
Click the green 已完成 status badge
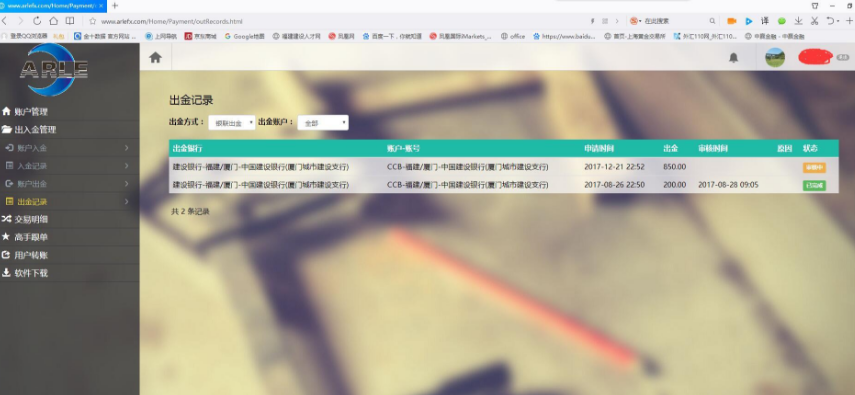[x=814, y=185]
